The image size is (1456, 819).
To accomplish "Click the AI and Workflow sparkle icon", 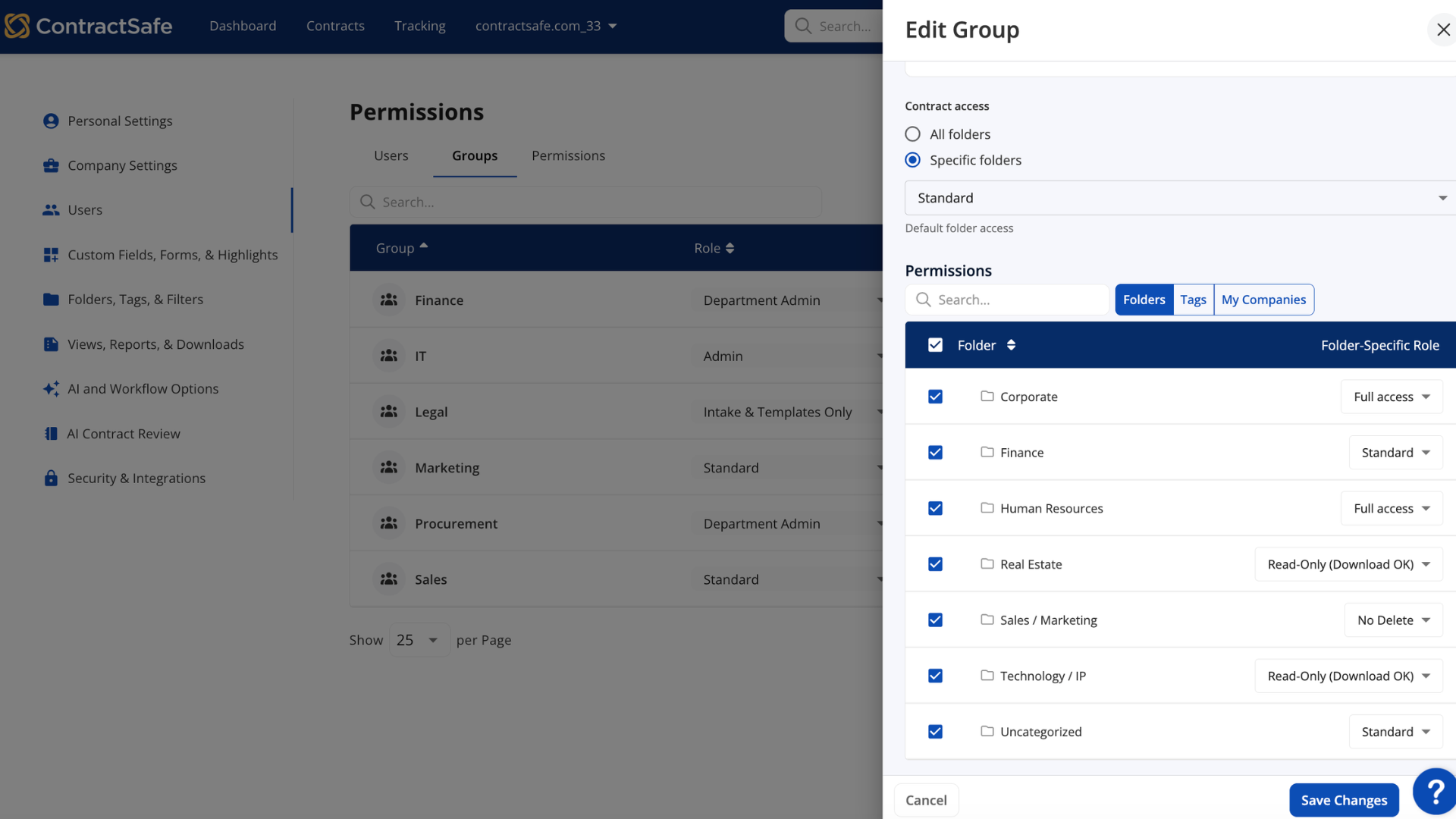I will (51, 389).
